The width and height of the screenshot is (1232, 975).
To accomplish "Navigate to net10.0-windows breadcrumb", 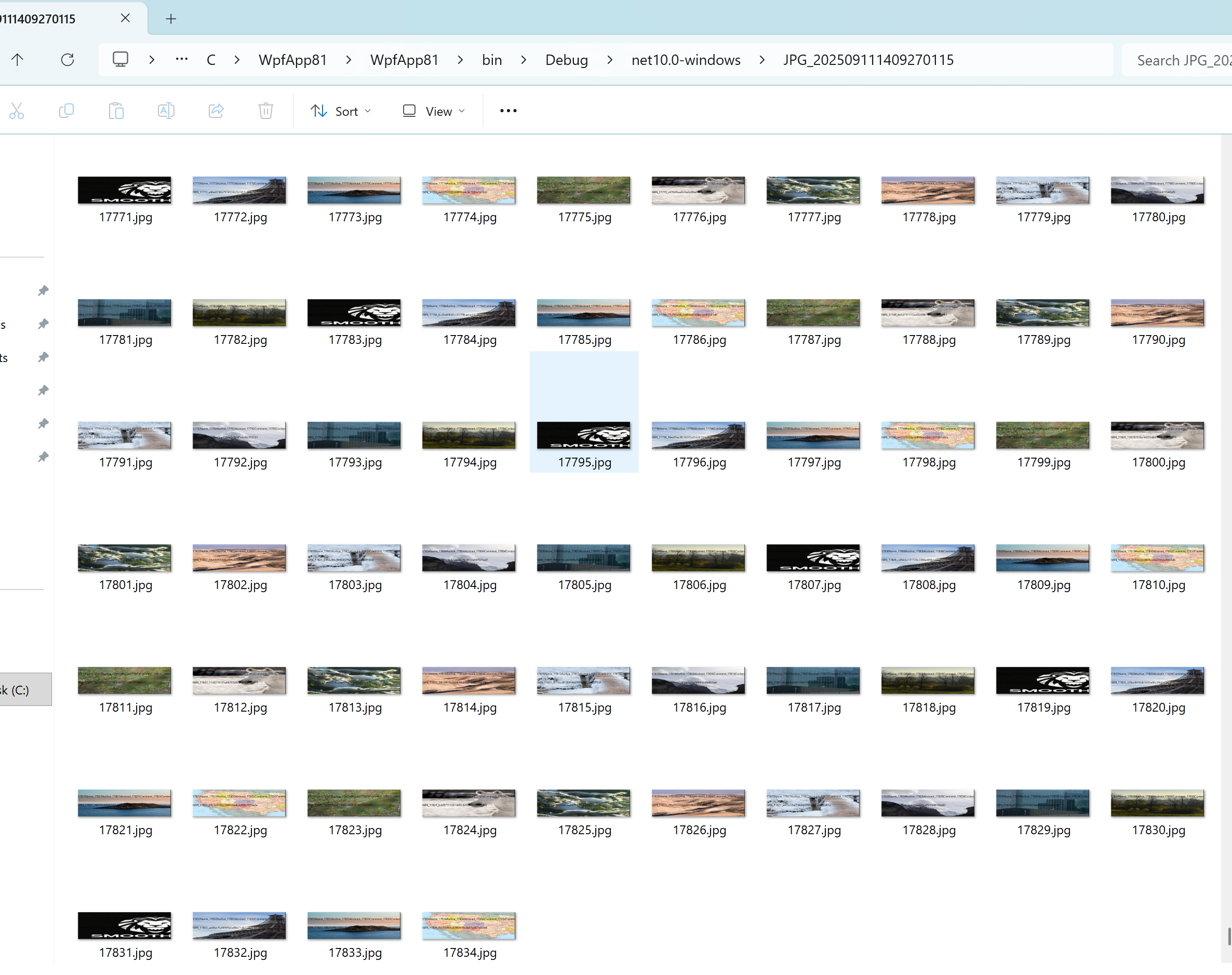I will click(685, 59).
